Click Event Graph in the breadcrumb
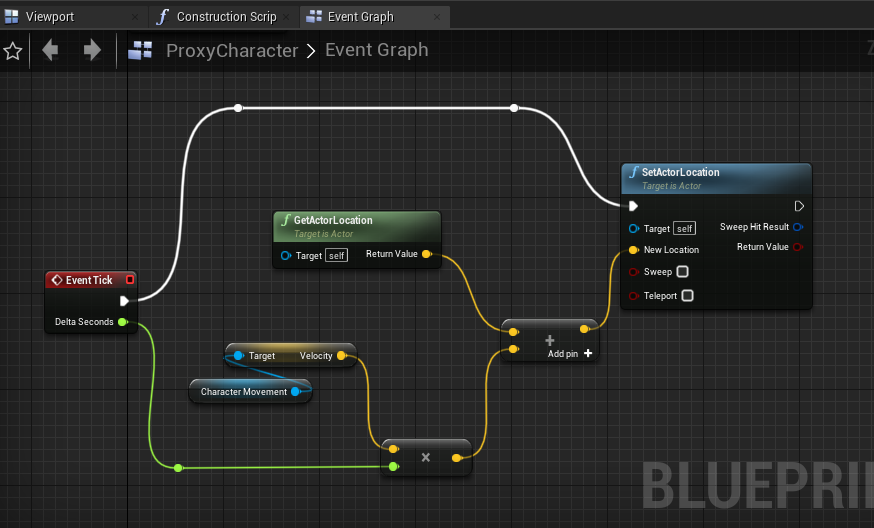This screenshot has width=874, height=528. 377,50
